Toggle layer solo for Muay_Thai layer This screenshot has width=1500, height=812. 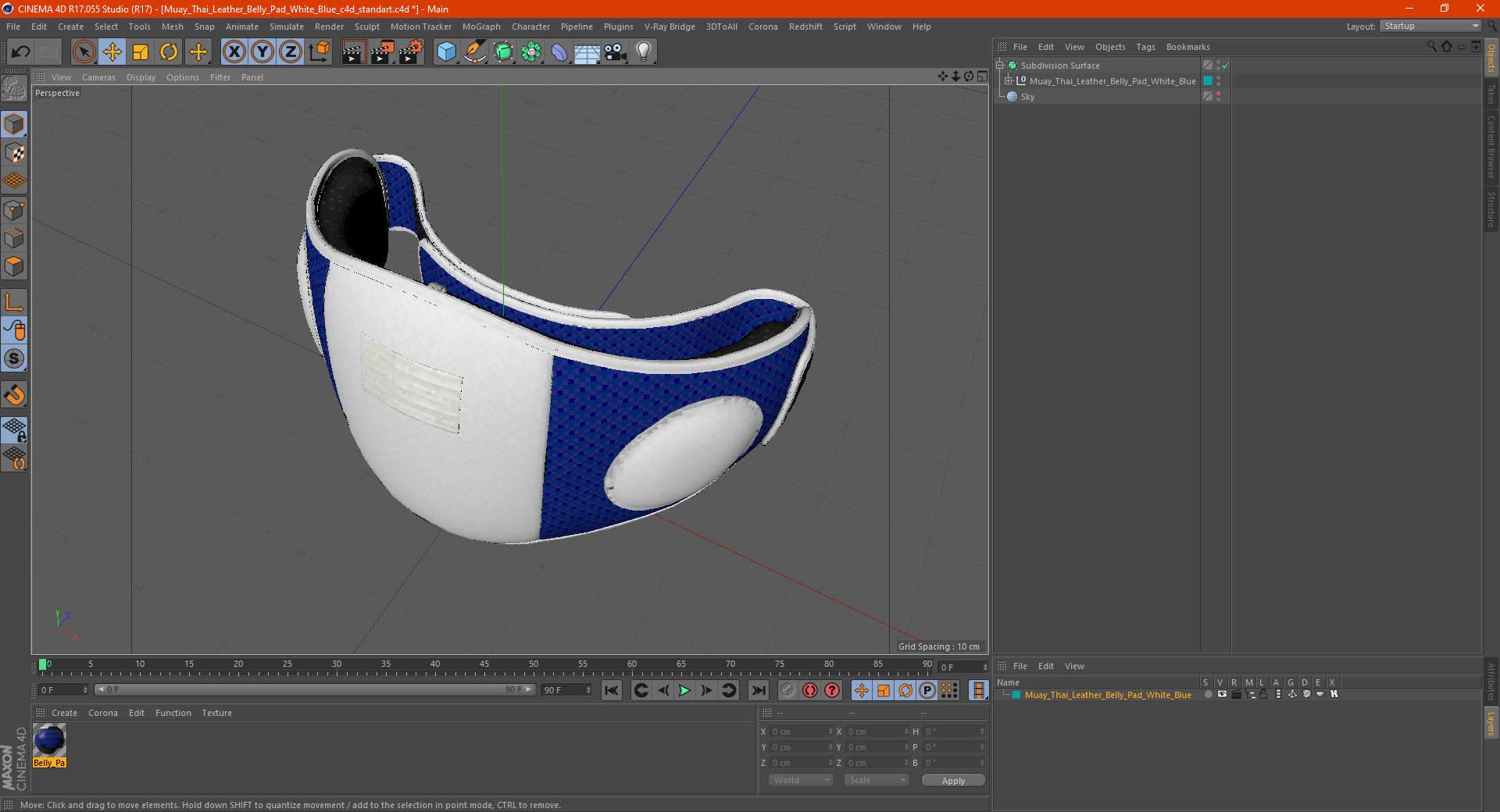click(1209, 694)
